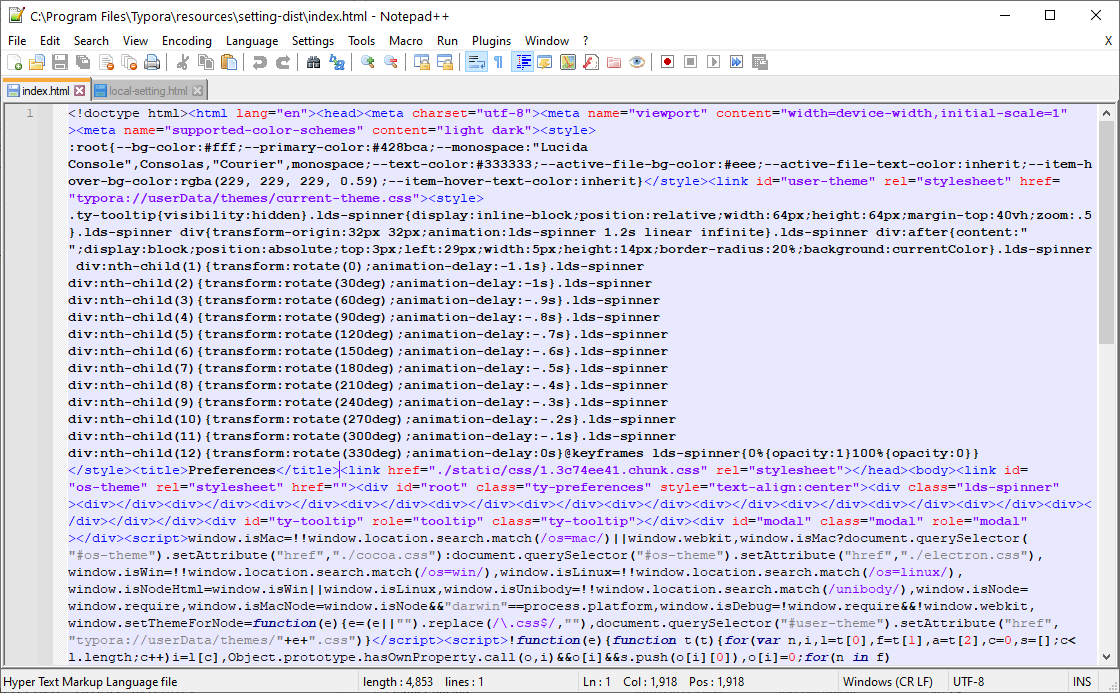Switch to the index.html tab

(x=46, y=91)
